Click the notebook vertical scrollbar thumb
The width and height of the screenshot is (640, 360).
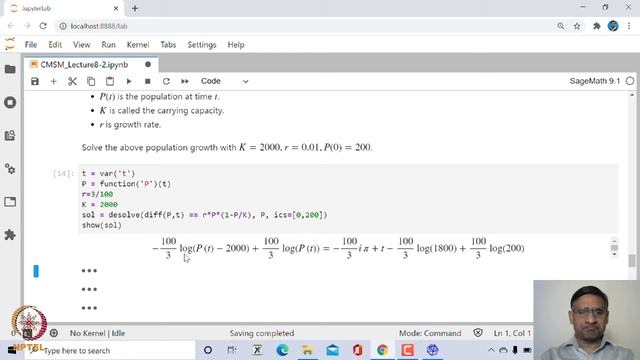pyautogui.click(x=632, y=260)
